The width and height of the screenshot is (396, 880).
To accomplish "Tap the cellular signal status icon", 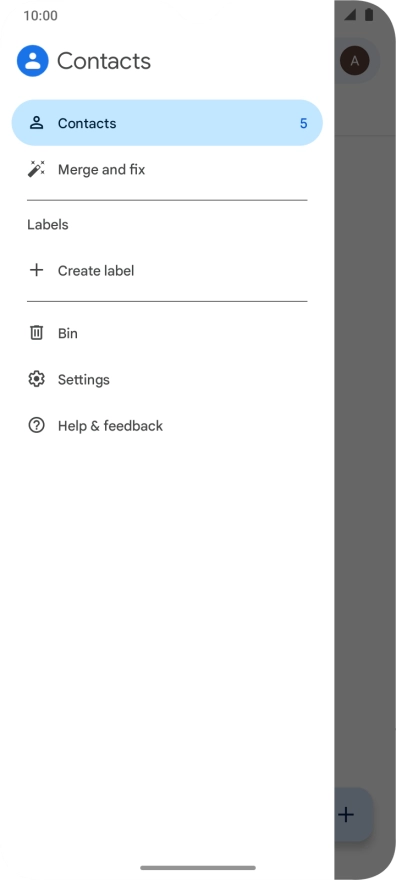I will click(x=351, y=15).
